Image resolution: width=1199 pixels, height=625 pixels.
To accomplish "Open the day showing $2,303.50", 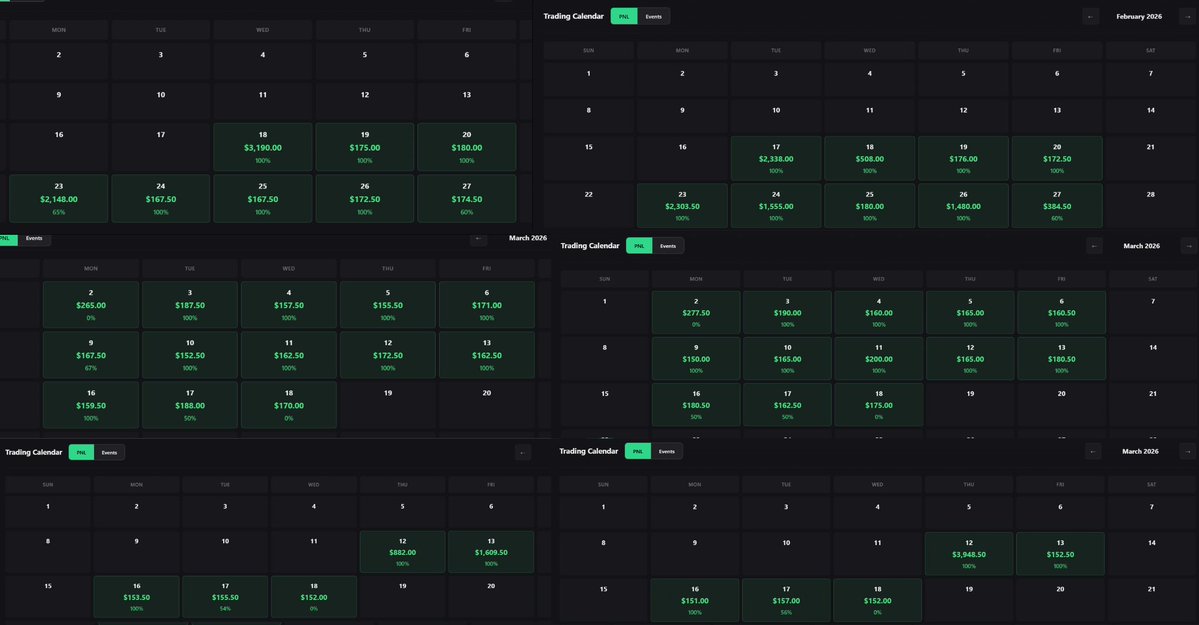I will (682, 206).
